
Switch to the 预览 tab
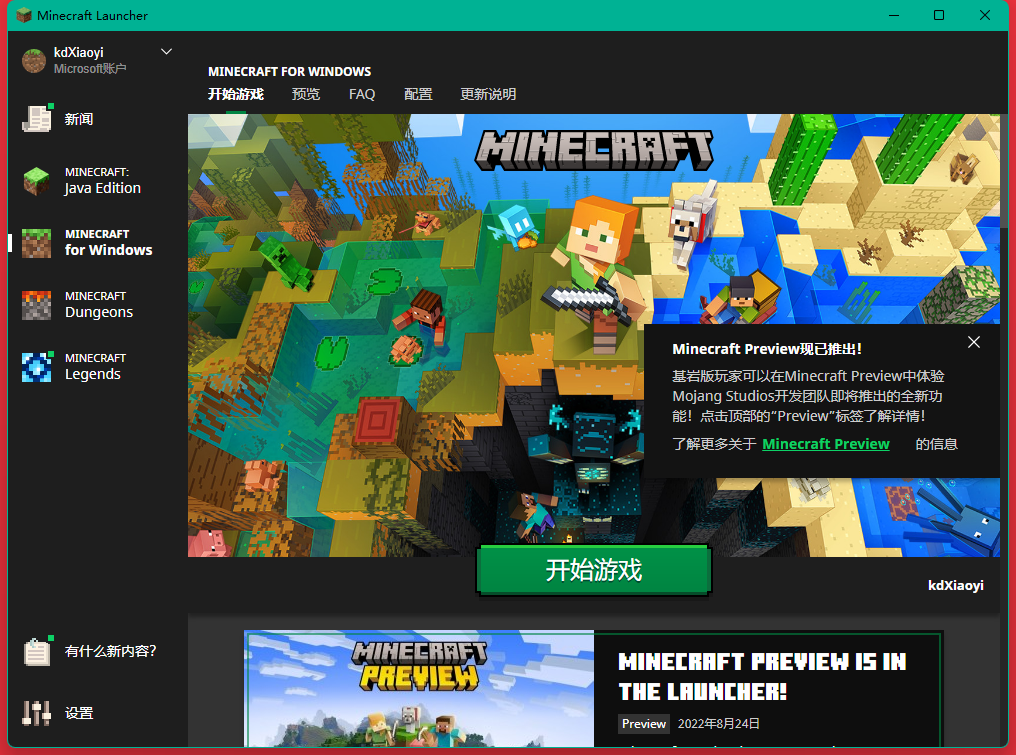(x=306, y=94)
